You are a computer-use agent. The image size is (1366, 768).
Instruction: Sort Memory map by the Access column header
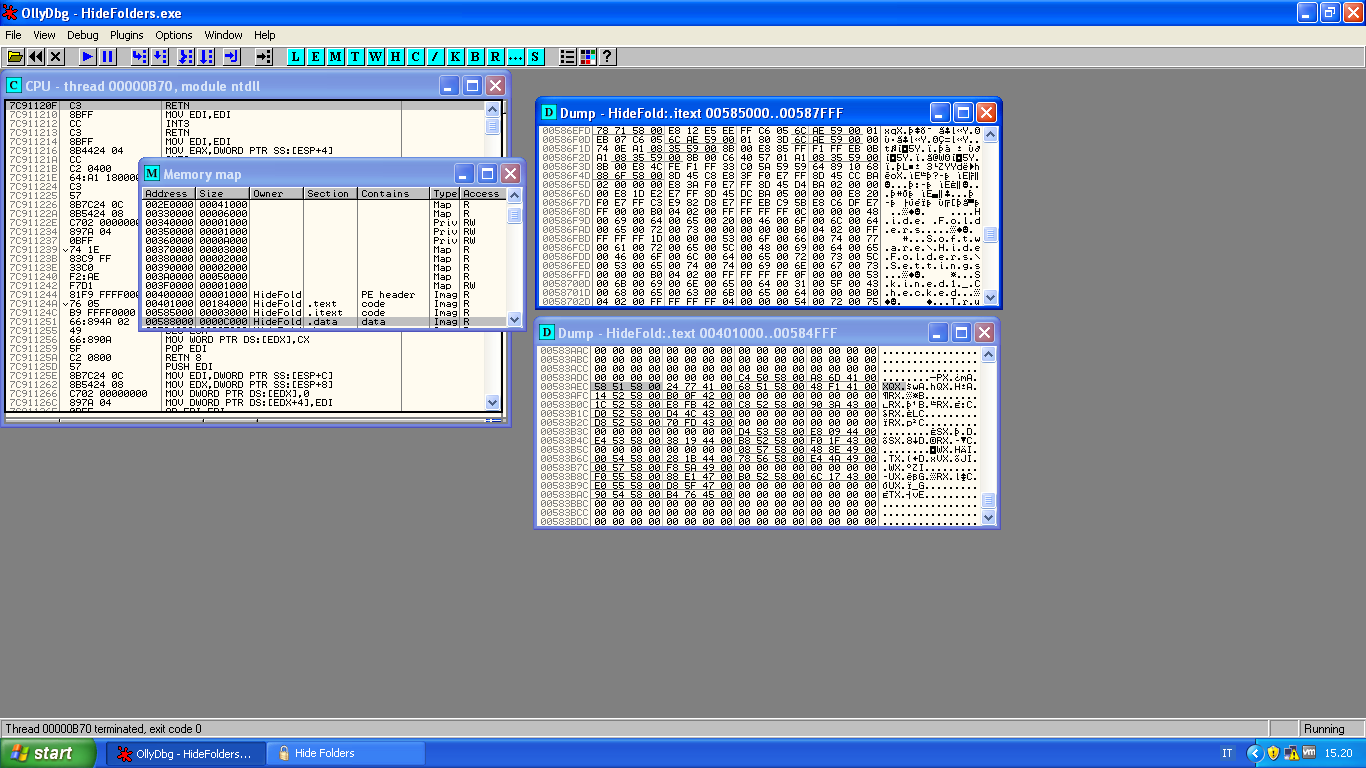click(483, 194)
